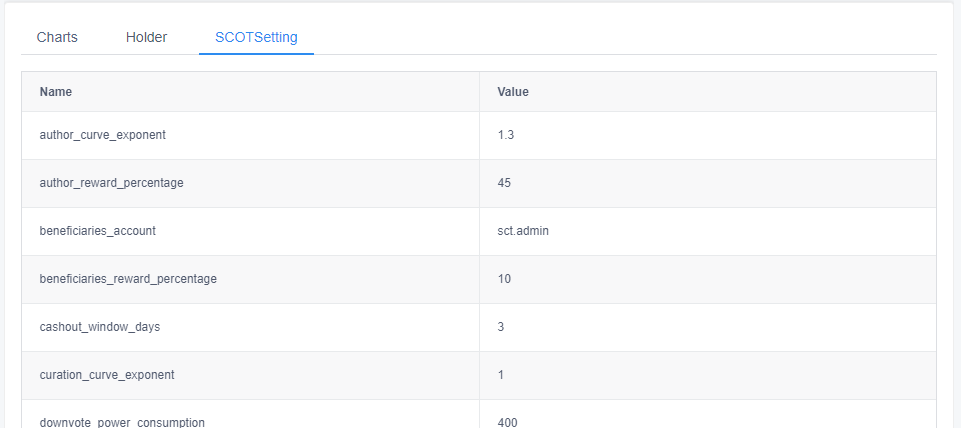This screenshot has height=428, width=961.
Task: Select the beneficiaries_account row name
Action: (x=97, y=231)
